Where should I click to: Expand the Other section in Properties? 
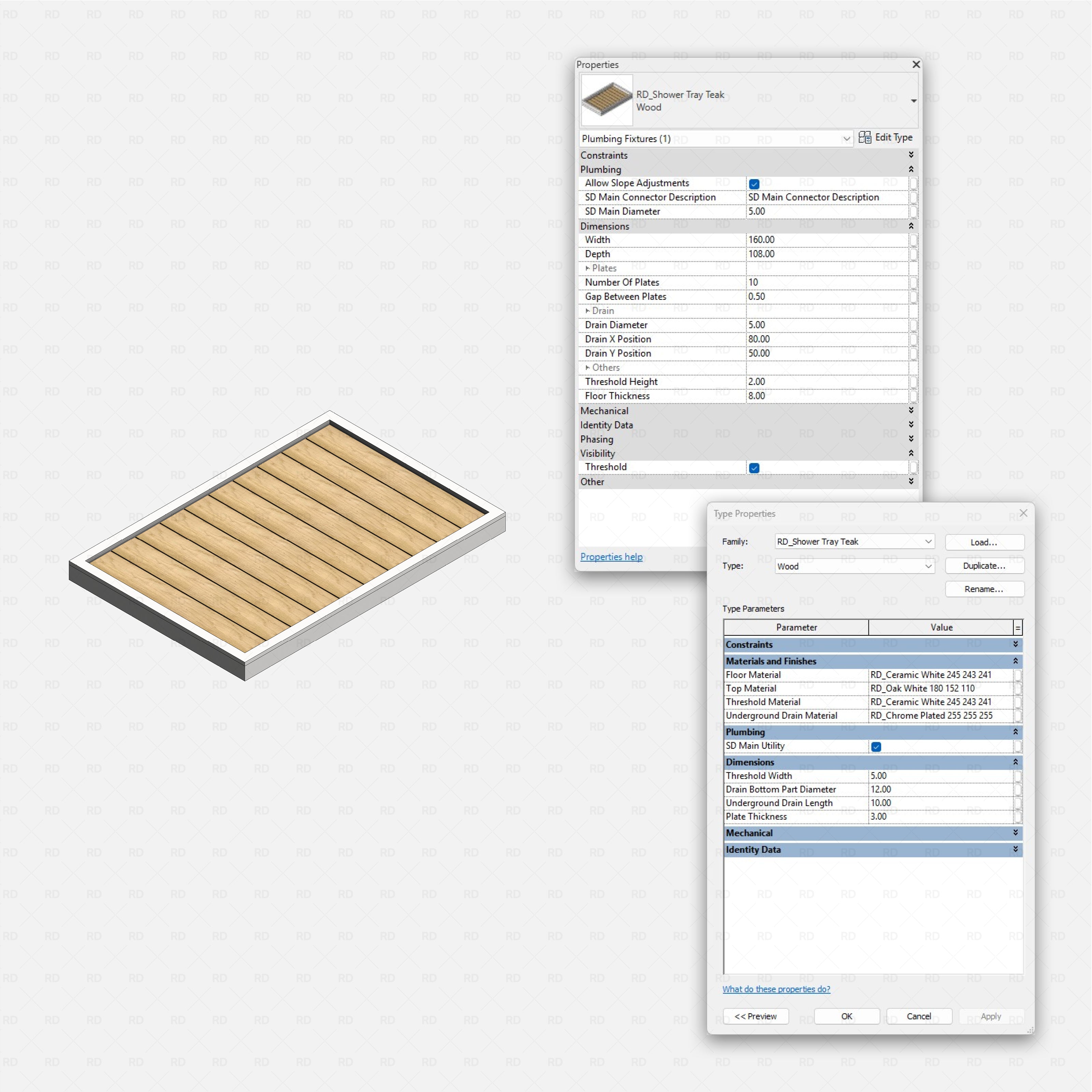click(x=911, y=481)
